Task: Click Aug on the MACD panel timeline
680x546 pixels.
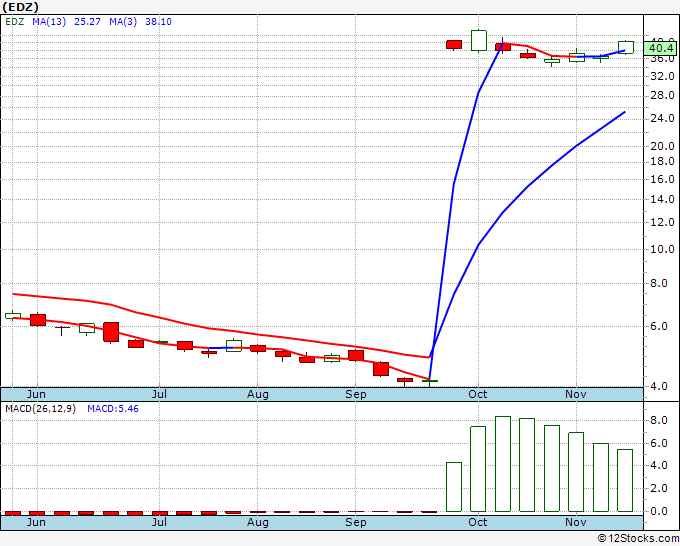Action: click(x=258, y=522)
